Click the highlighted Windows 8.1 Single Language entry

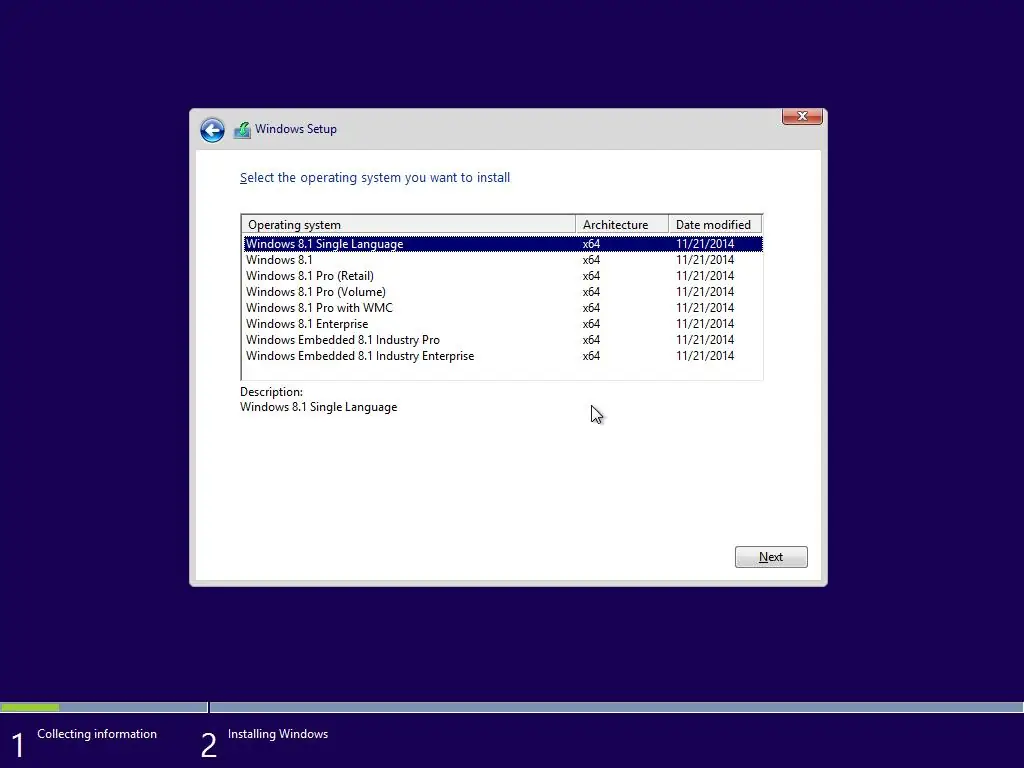click(x=325, y=243)
